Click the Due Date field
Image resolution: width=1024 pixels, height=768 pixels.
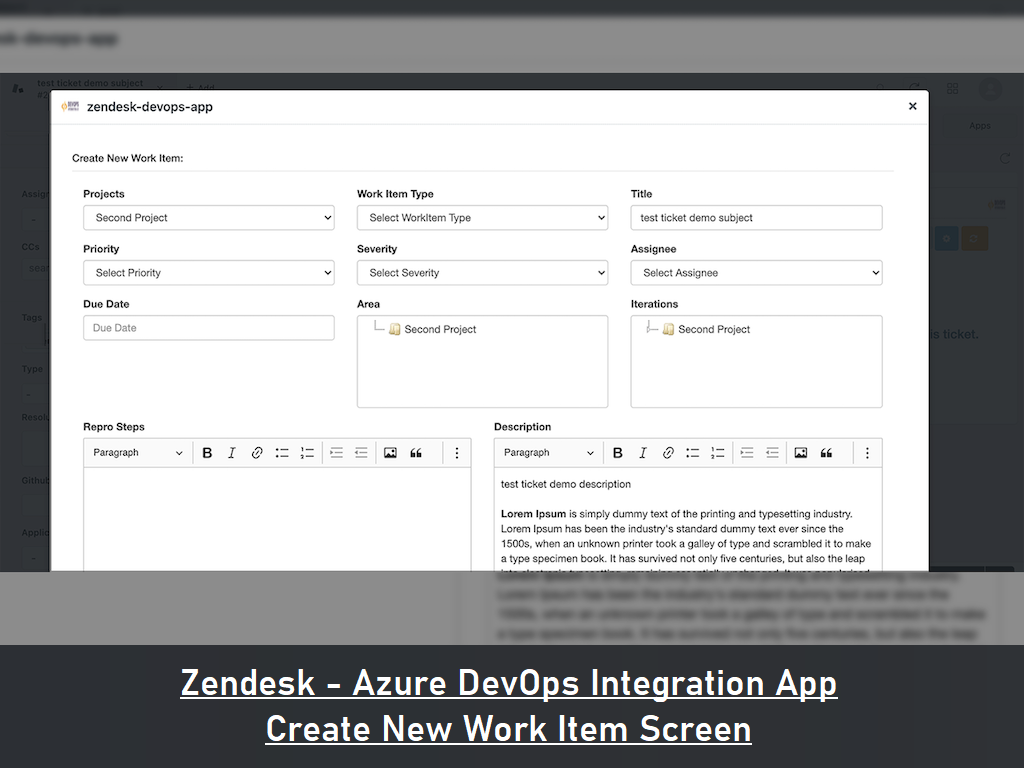[208, 327]
